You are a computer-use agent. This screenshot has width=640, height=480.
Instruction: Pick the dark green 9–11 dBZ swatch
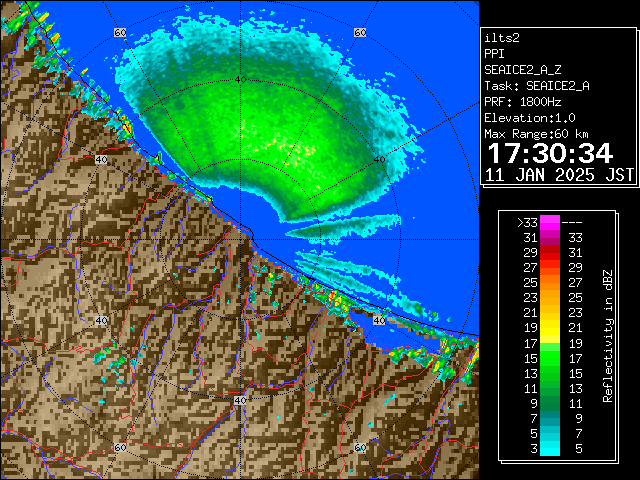tap(550, 404)
